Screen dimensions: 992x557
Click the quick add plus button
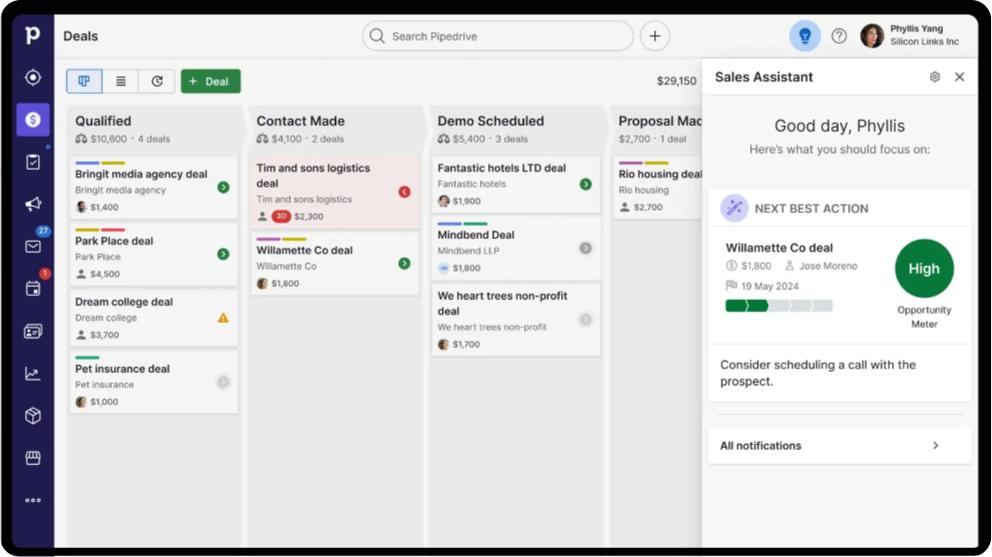pos(655,36)
